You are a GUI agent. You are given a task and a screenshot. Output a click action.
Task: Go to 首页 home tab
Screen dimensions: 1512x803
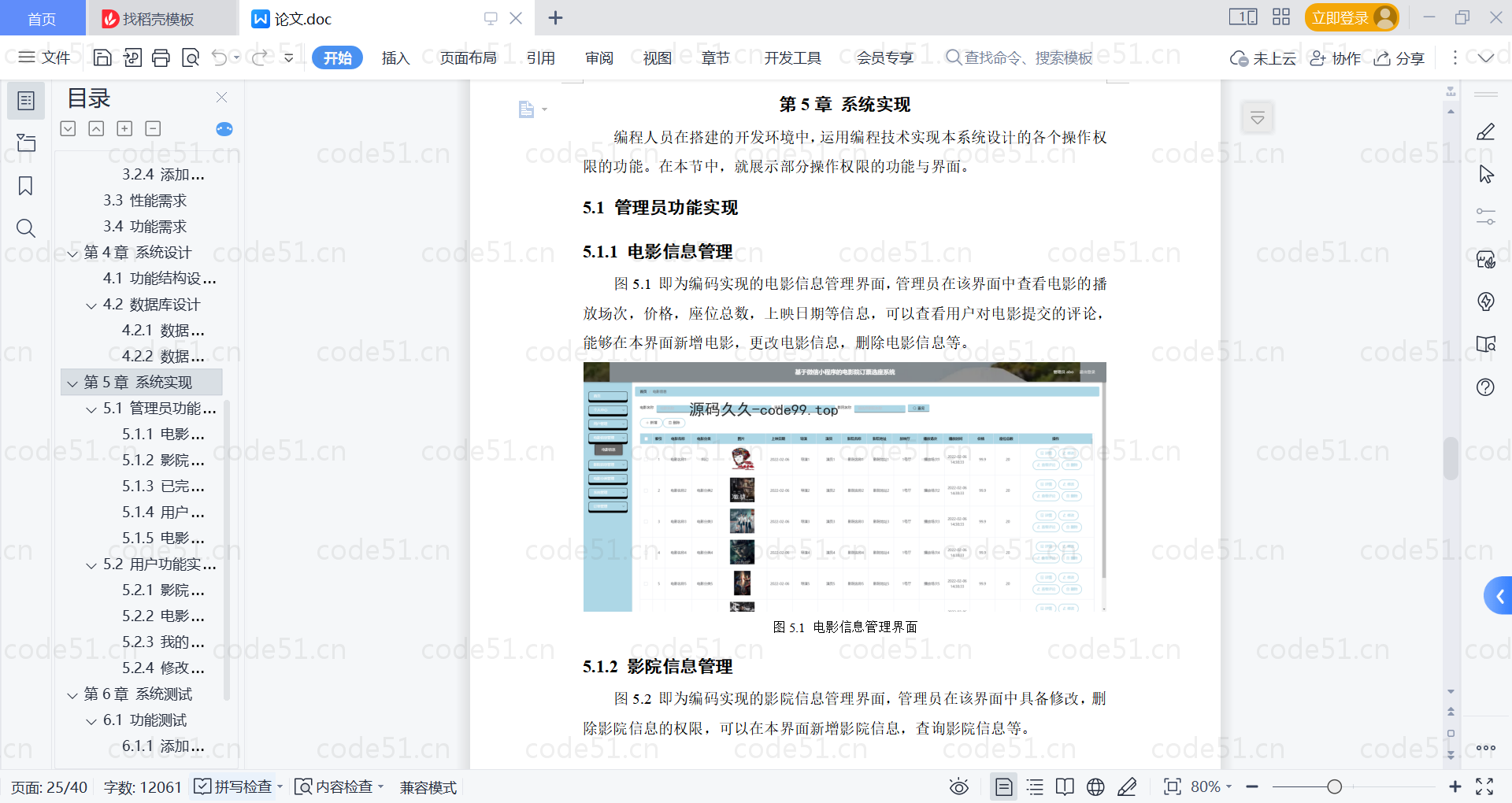[42, 18]
